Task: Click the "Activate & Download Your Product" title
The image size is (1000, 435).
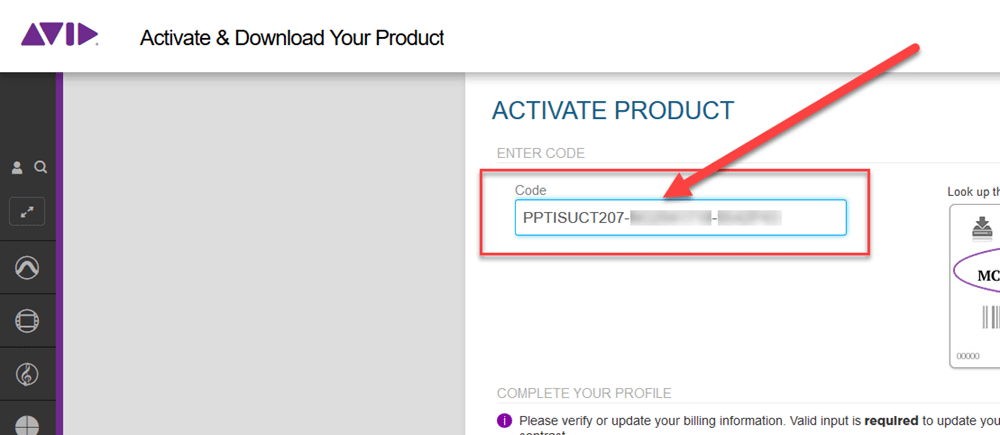Action: [292, 38]
